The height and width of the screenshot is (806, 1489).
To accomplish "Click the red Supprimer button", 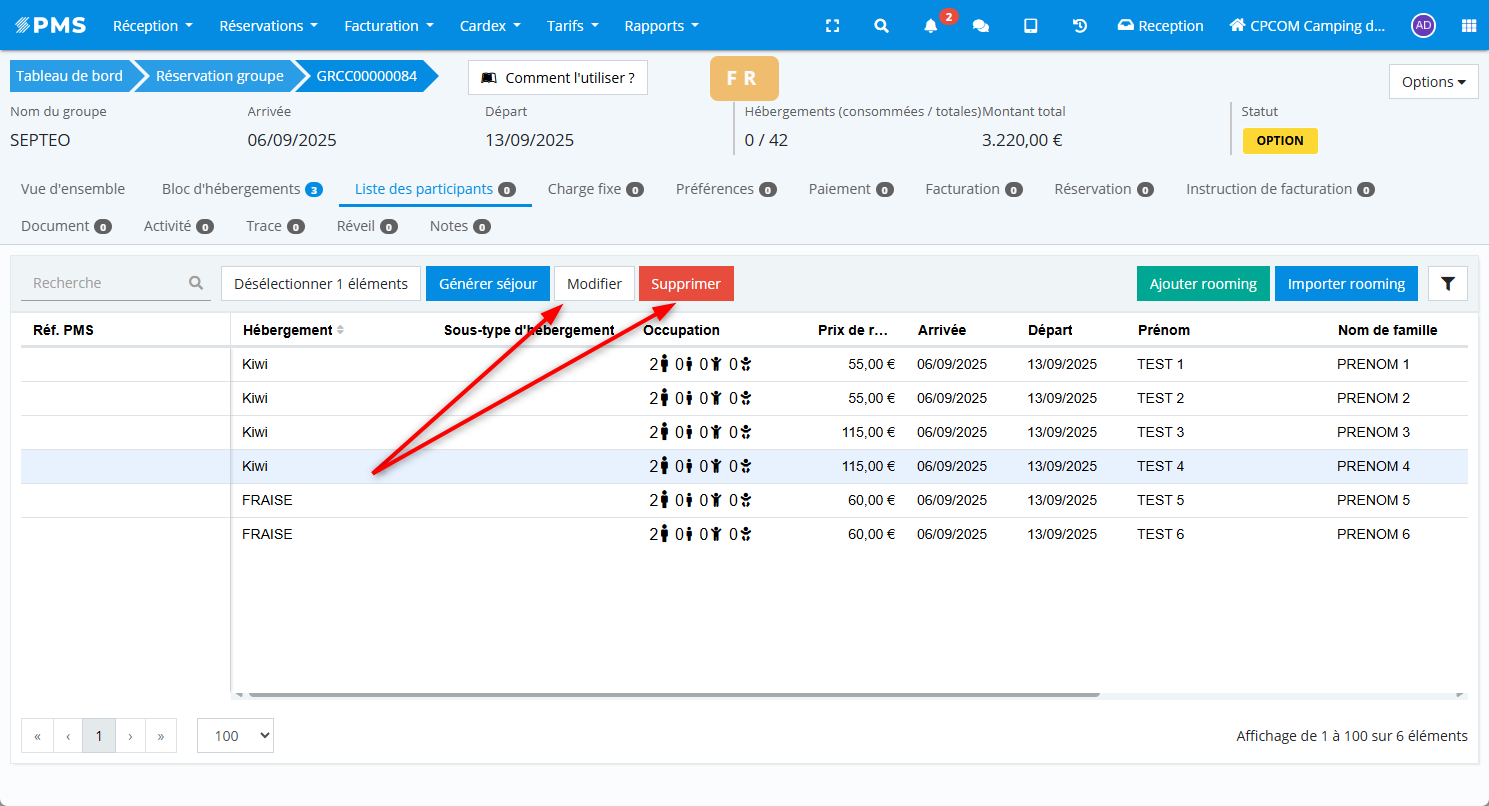I will (x=686, y=284).
